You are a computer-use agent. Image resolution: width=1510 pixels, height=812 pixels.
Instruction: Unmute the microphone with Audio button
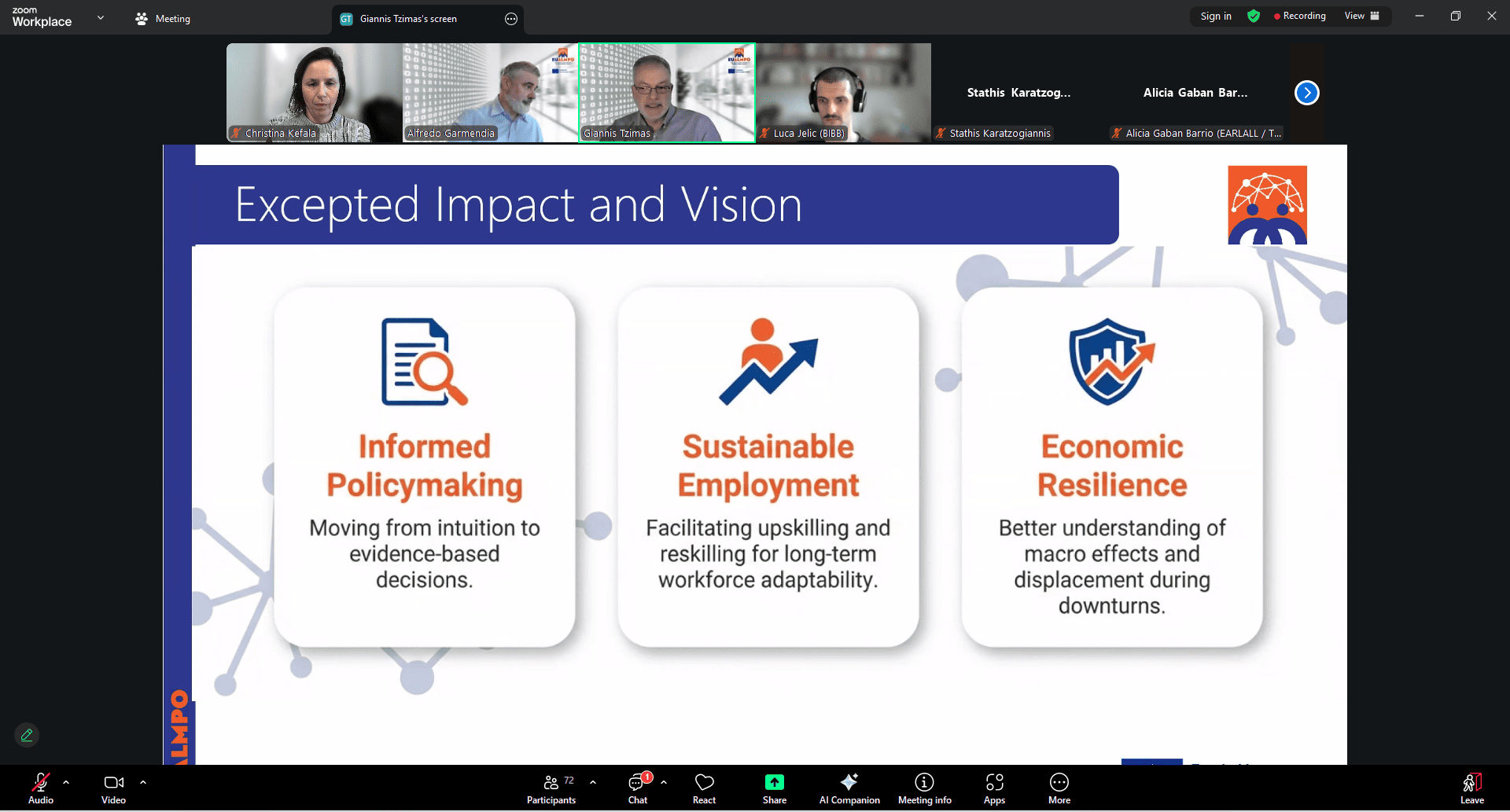pyautogui.click(x=41, y=788)
